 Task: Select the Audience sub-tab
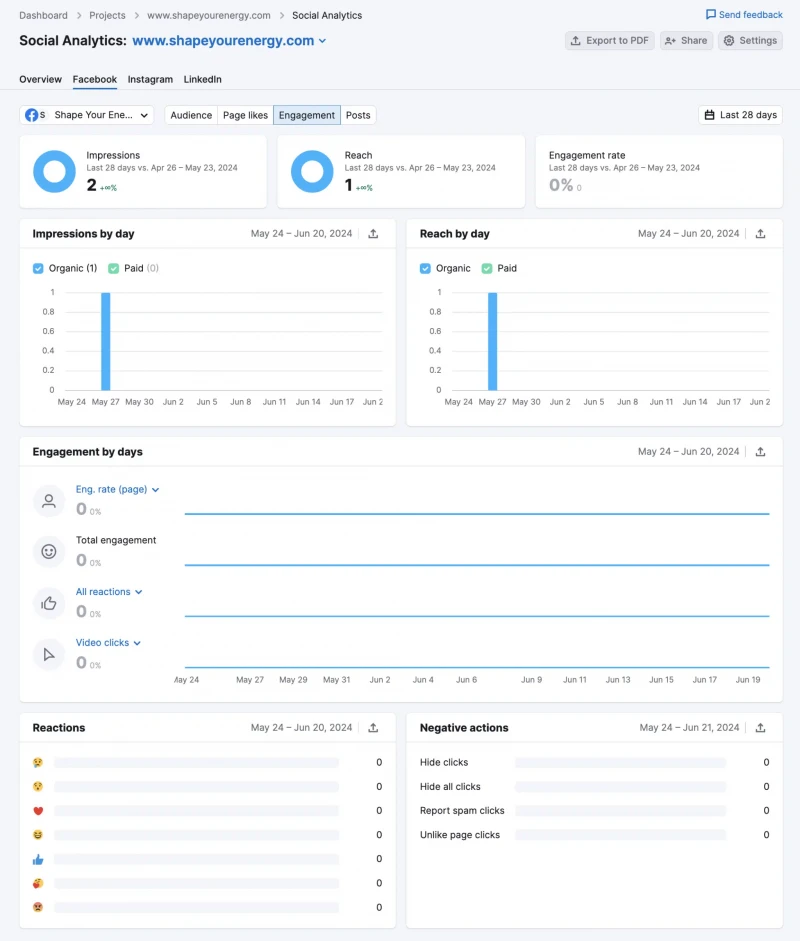pyautogui.click(x=191, y=115)
